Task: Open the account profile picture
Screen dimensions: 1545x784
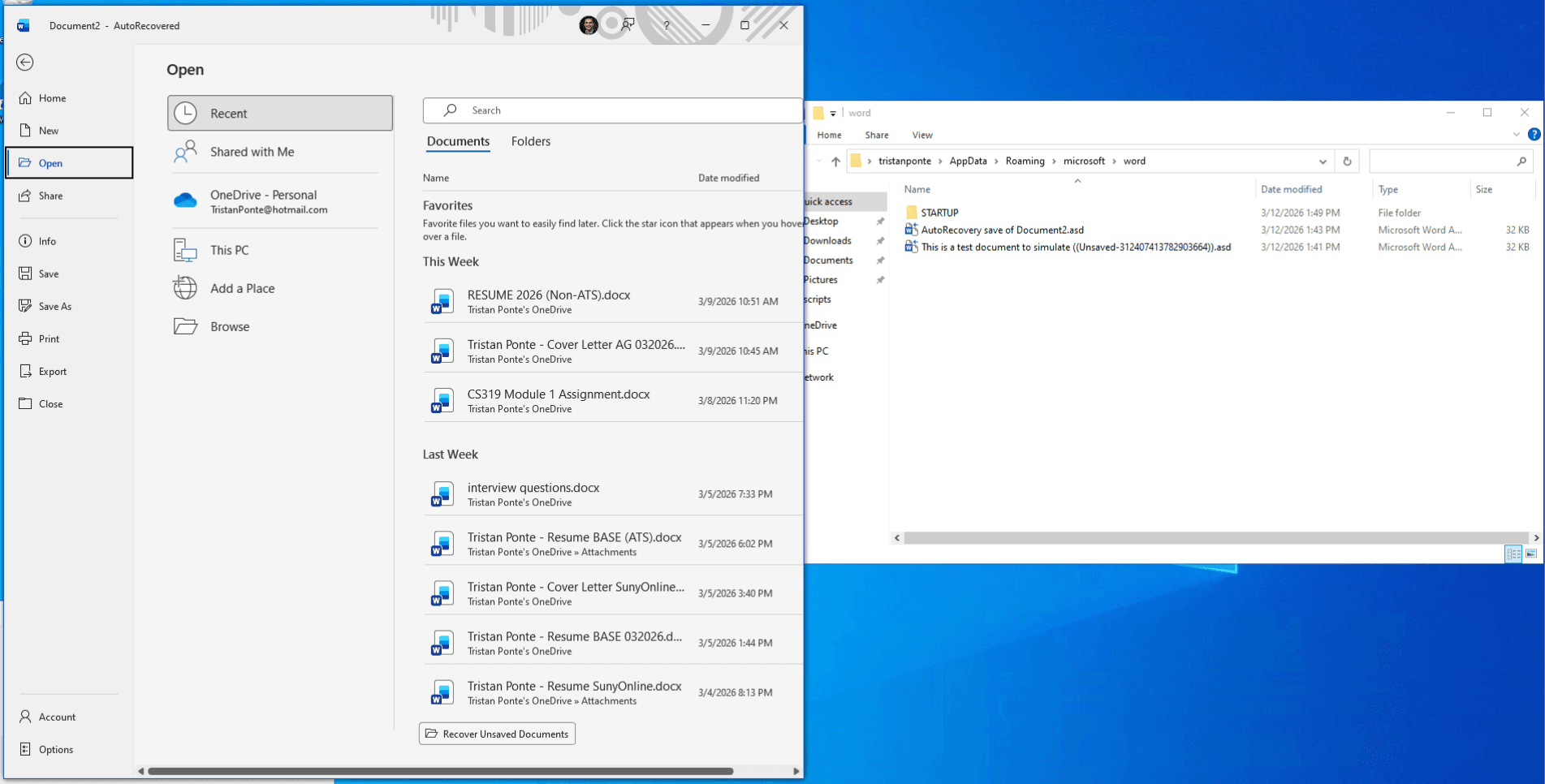Action: coord(589,25)
